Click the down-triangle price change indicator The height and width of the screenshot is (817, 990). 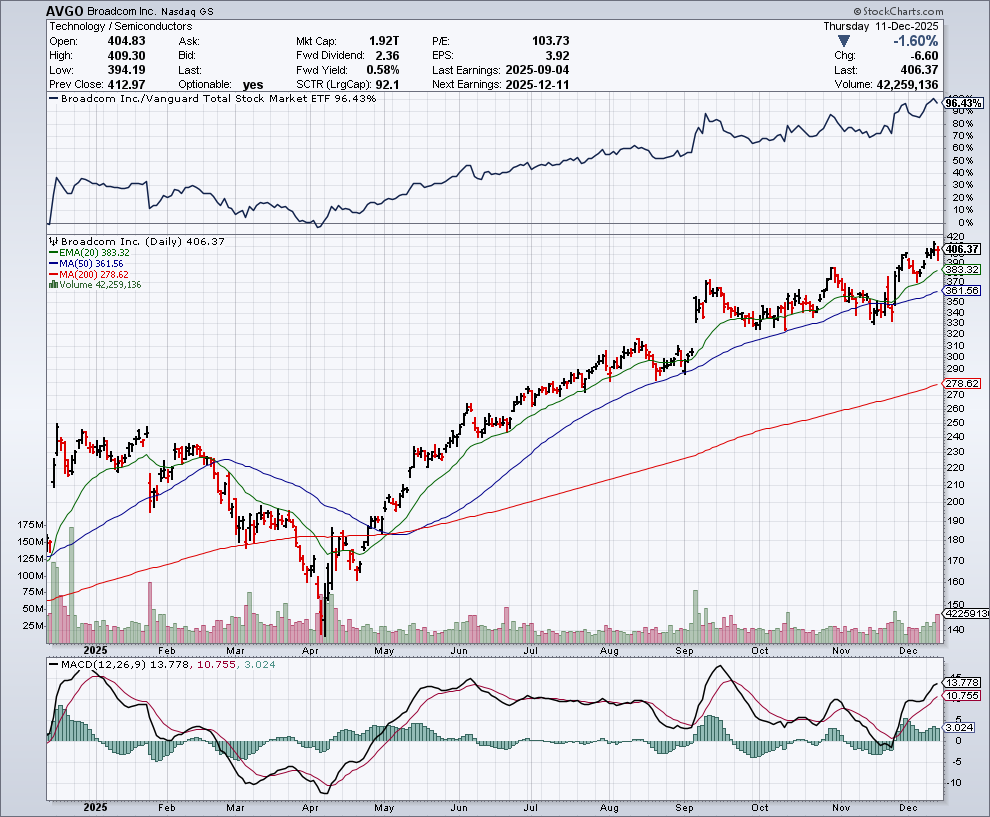pyautogui.click(x=845, y=41)
